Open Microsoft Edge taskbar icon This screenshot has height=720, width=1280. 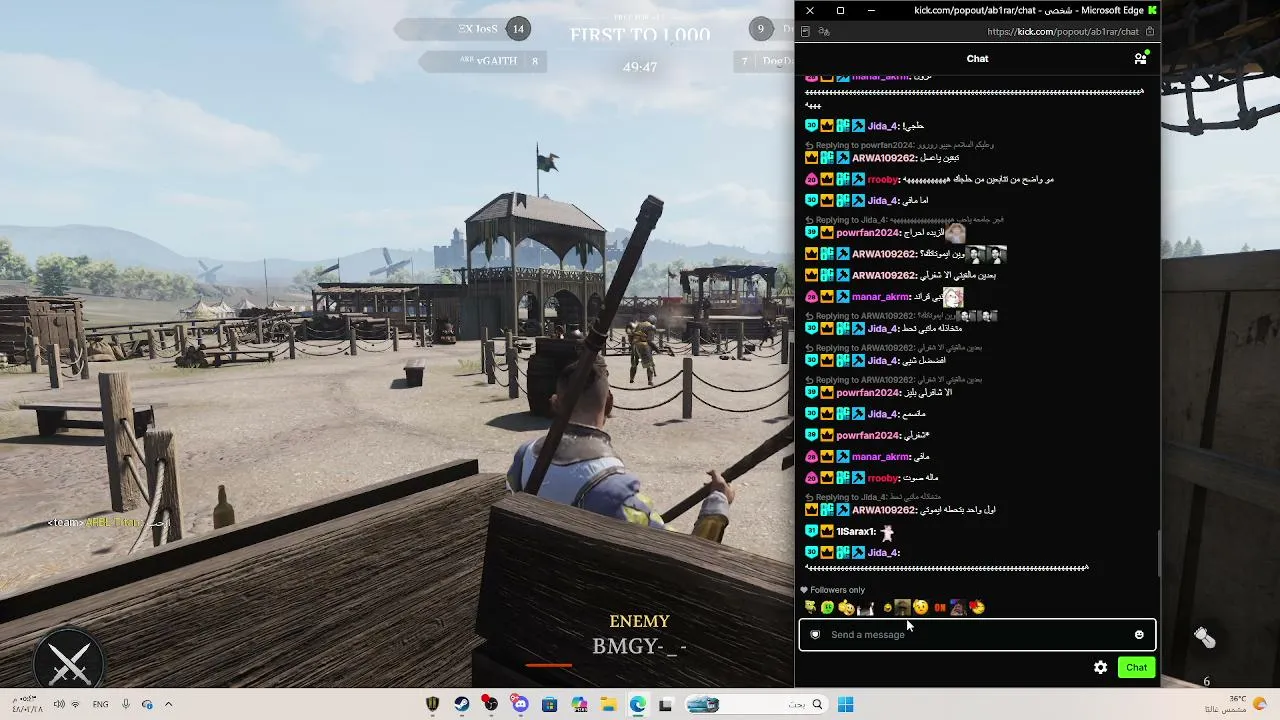(x=637, y=705)
